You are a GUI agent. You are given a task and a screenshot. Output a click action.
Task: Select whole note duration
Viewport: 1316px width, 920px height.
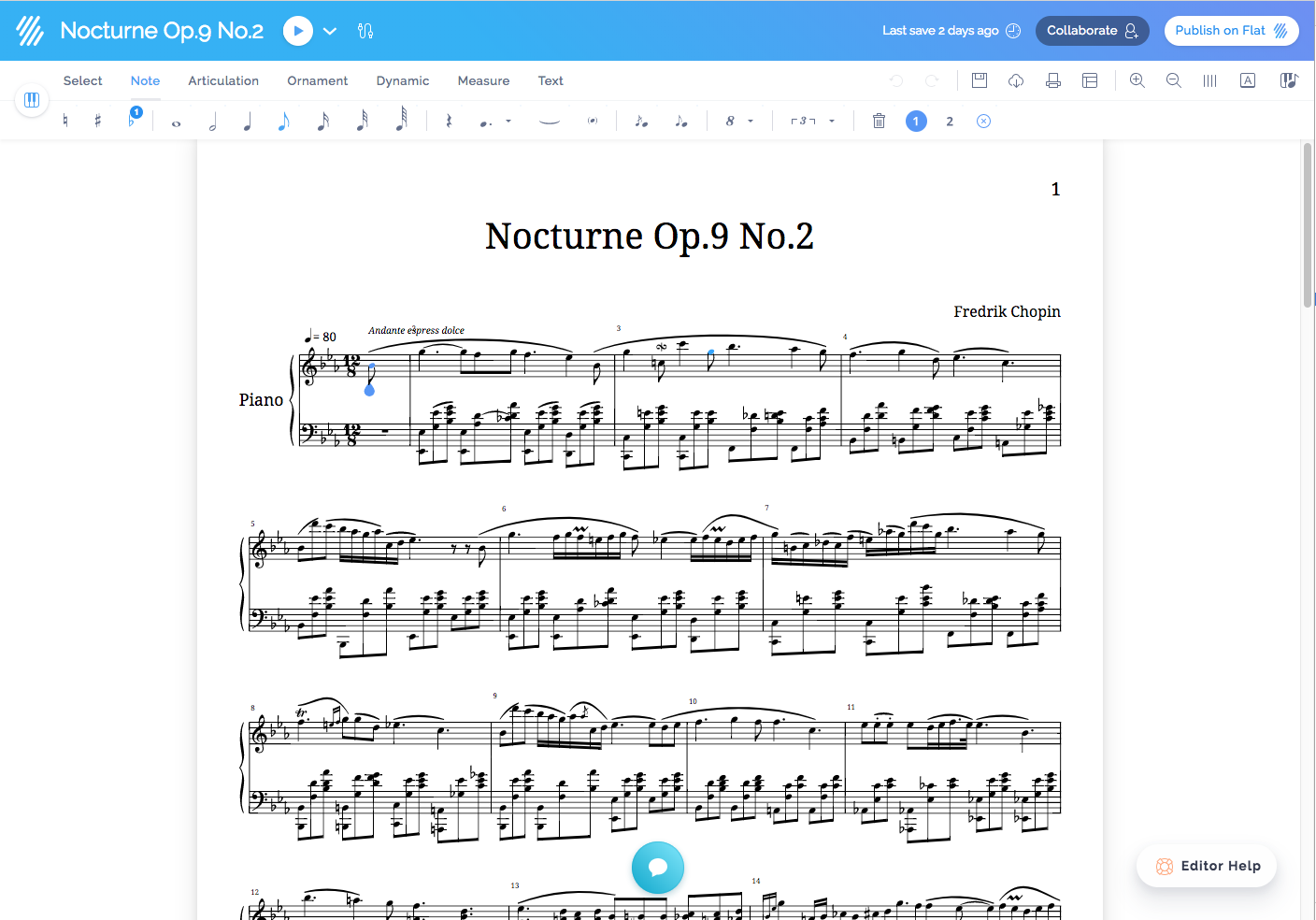tap(176, 122)
